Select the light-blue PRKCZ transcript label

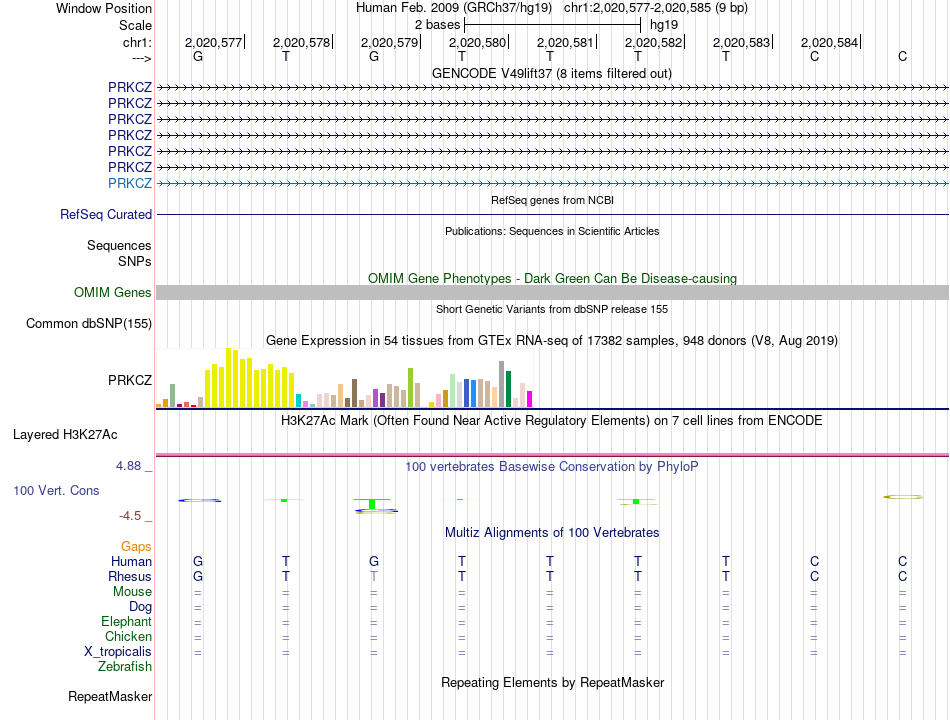(x=130, y=183)
